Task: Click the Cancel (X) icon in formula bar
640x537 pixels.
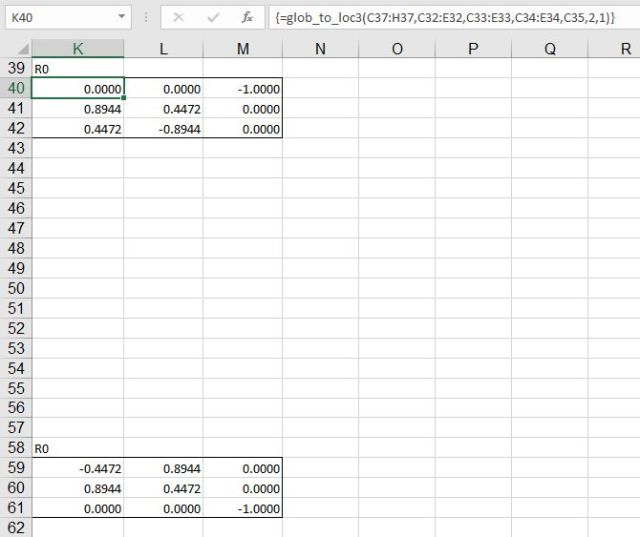Action: [178, 18]
